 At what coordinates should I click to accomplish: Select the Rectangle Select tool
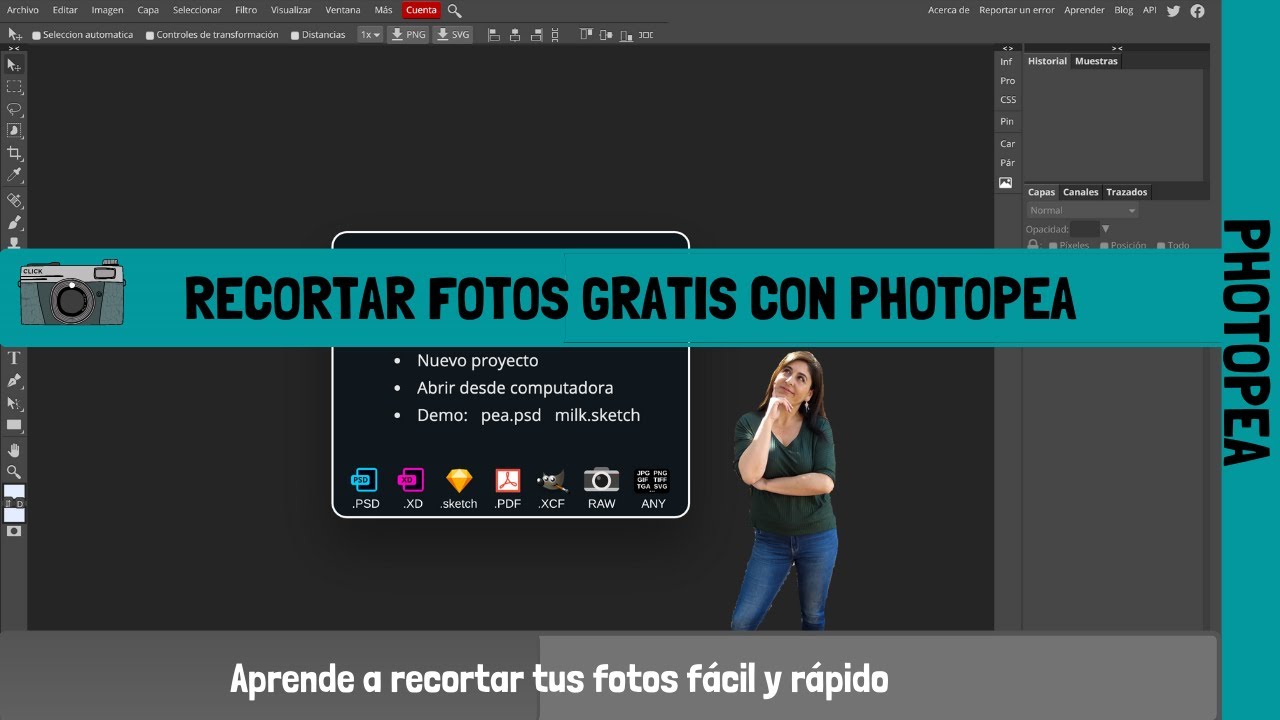14,87
